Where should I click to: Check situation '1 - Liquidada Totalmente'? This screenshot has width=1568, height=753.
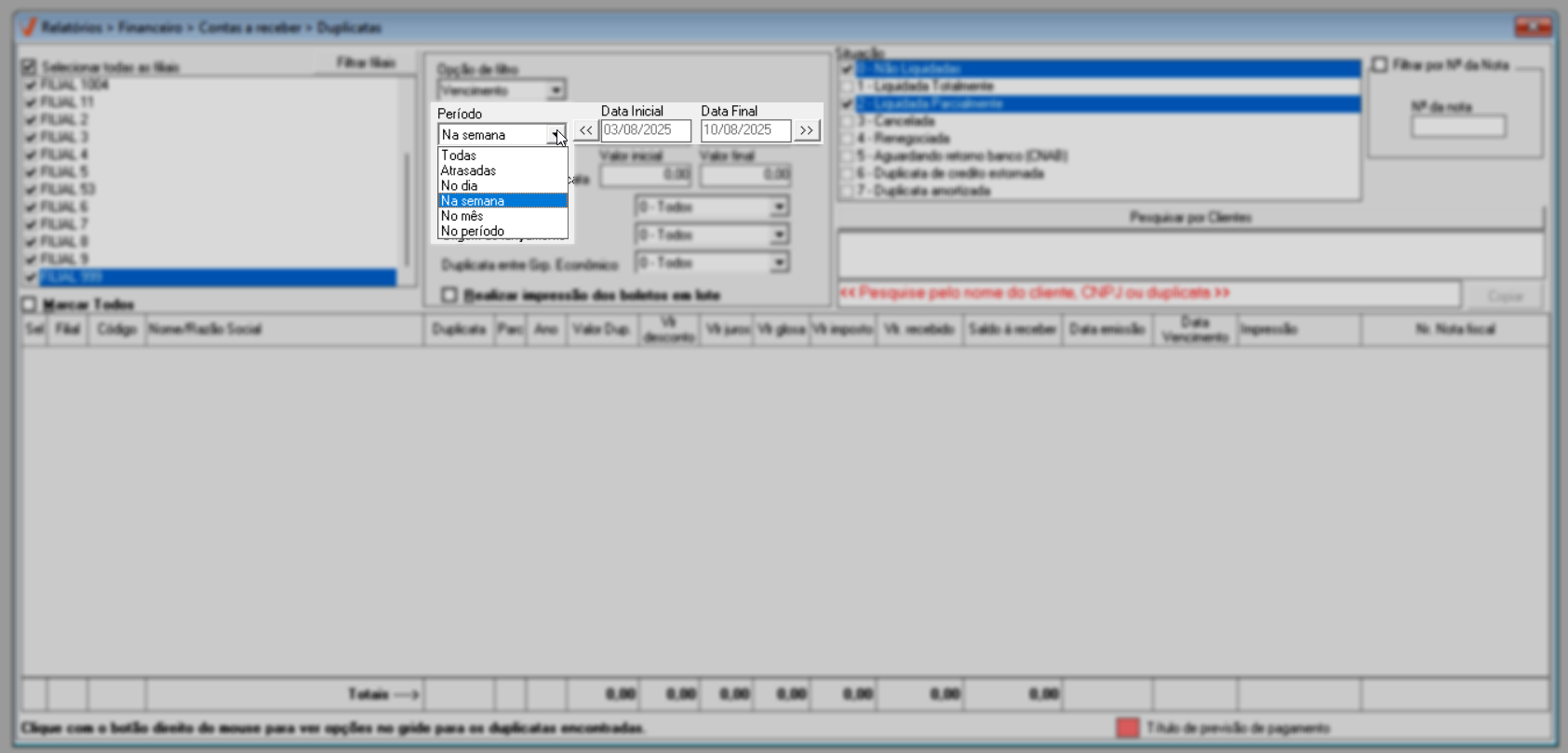pos(847,87)
